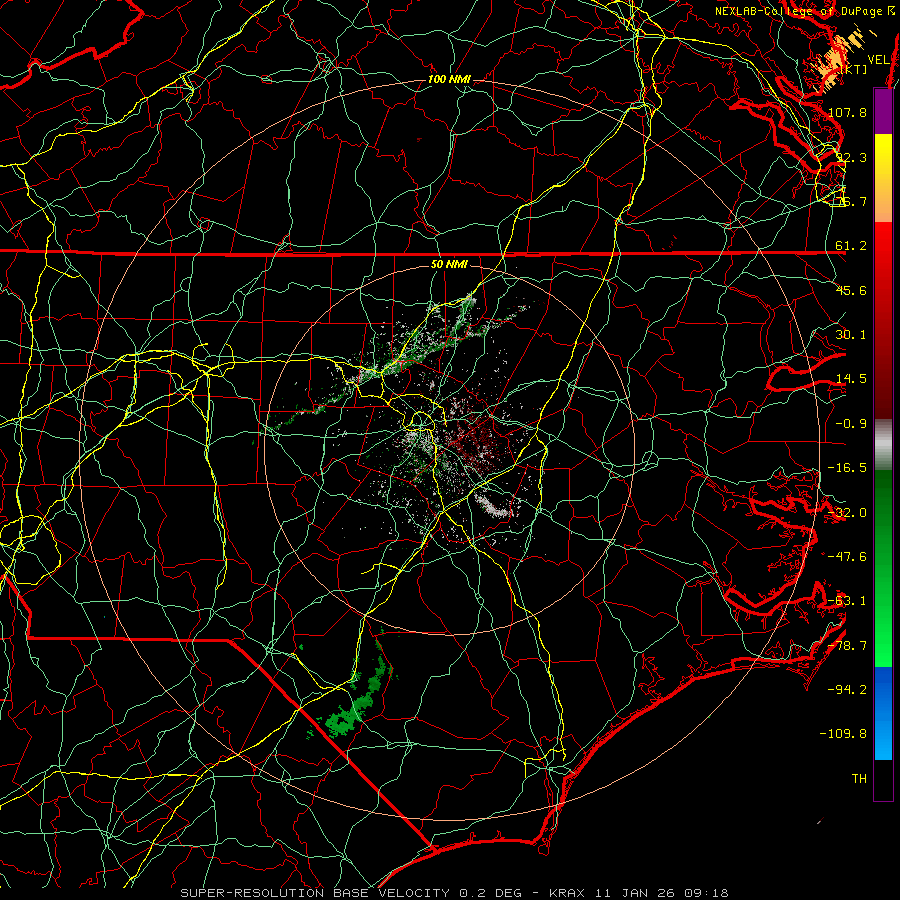The height and width of the screenshot is (900, 900).
Task: Click the -94.2 value on velocity scale
Action: [x=847, y=689]
